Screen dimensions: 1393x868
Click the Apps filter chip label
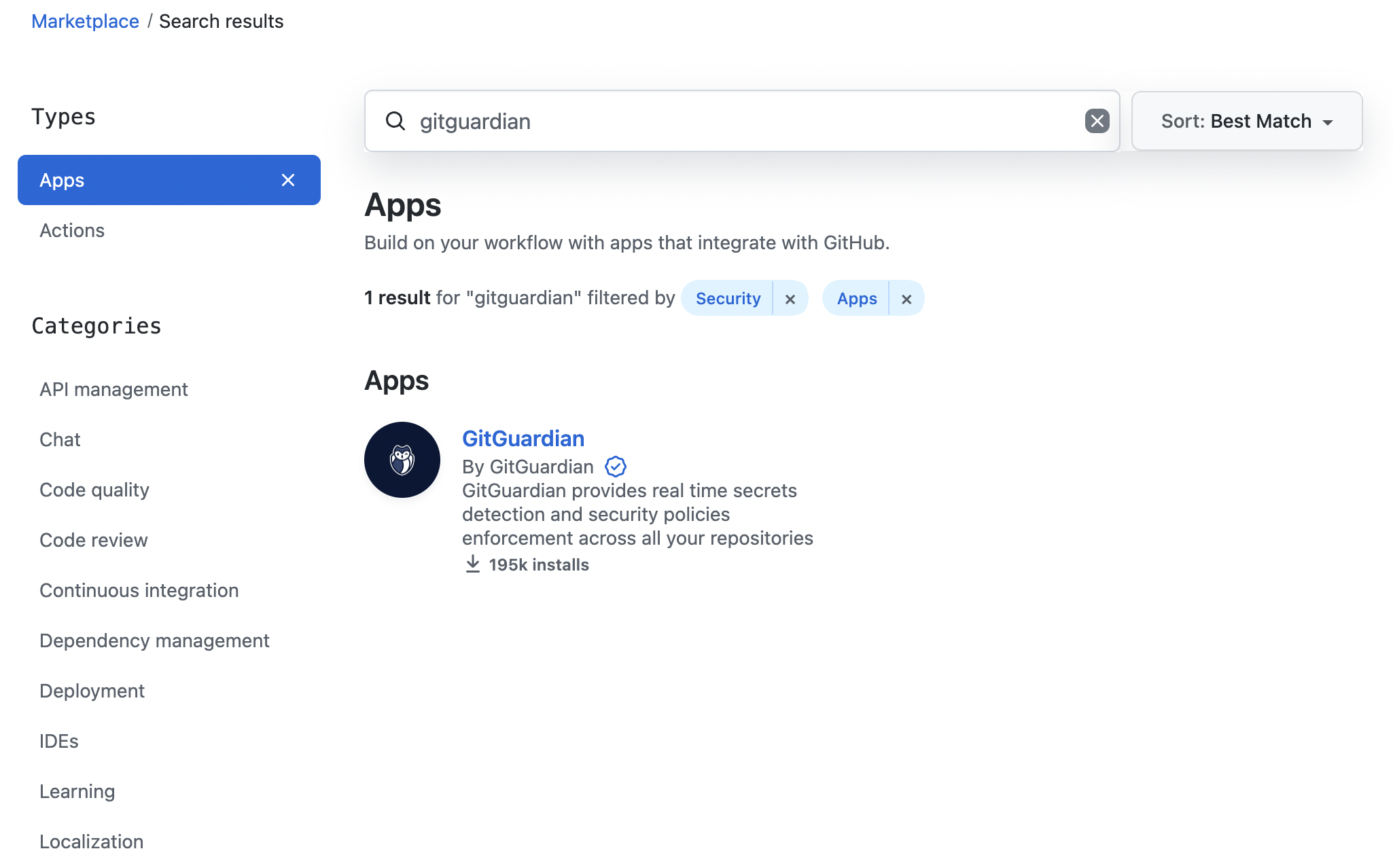[857, 299]
